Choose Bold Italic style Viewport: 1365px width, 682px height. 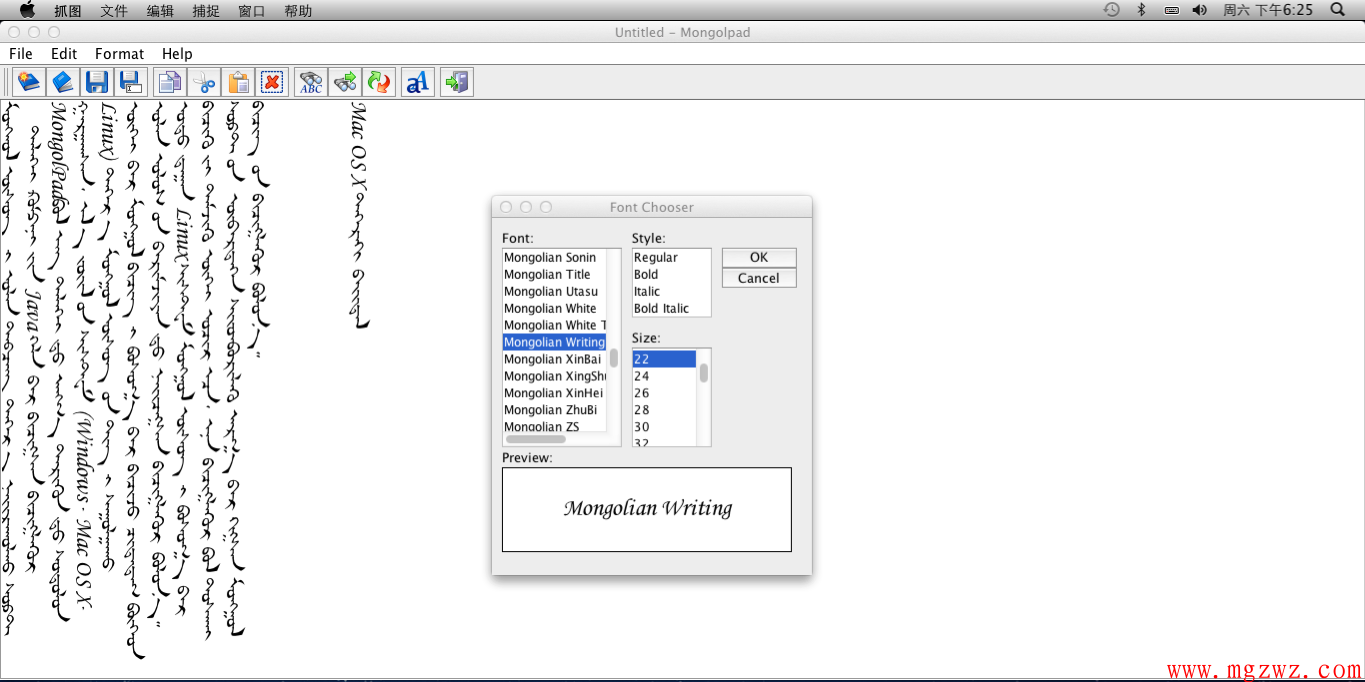coord(671,308)
